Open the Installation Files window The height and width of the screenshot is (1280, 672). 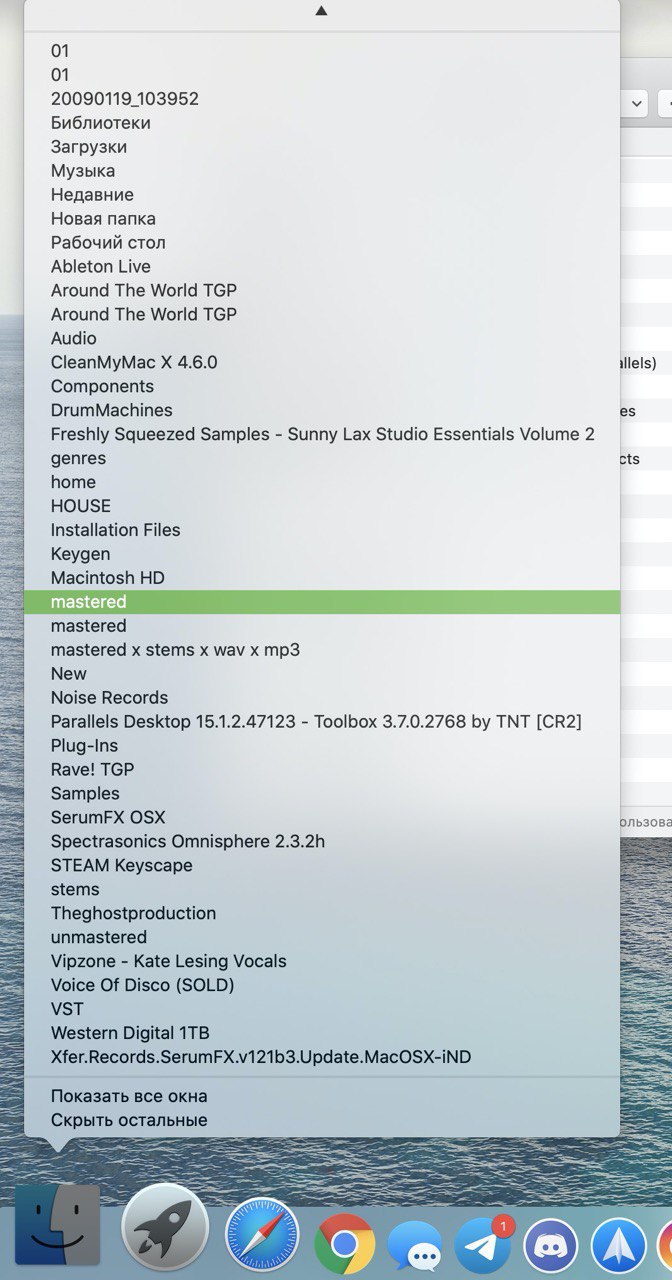pyautogui.click(x=322, y=530)
